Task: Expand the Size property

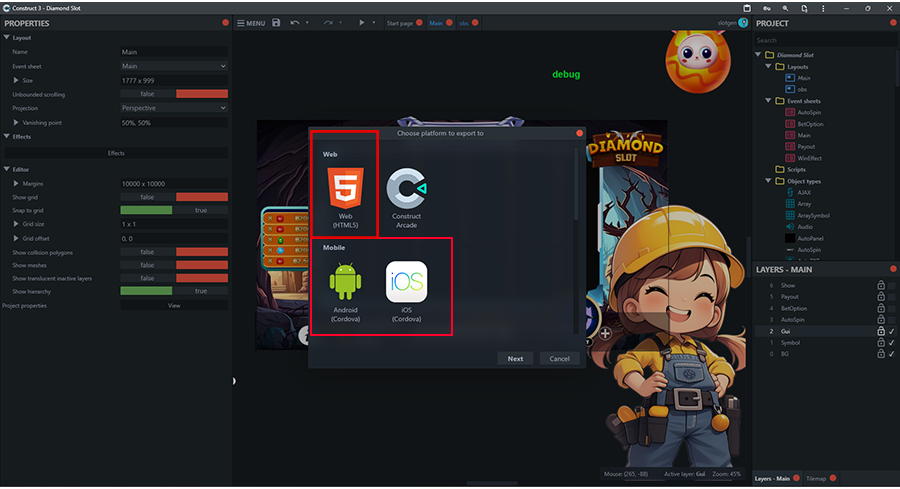Action: (16, 80)
